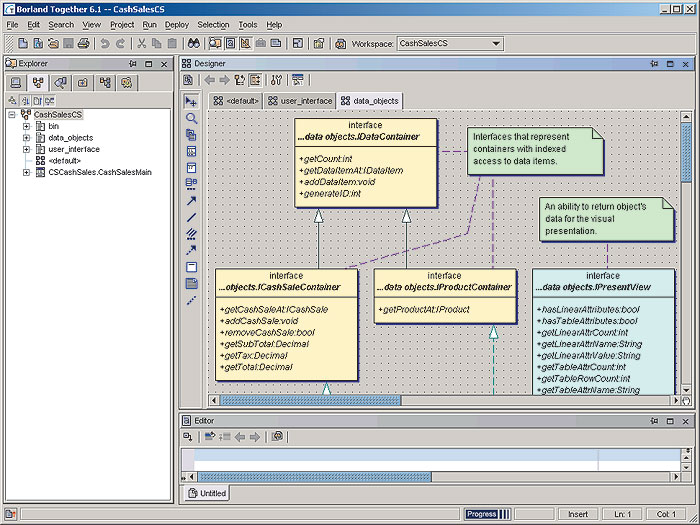Viewport: 700px width, 525px height.
Task: Pin the Designer panel with pushpin toggle
Action: point(654,64)
